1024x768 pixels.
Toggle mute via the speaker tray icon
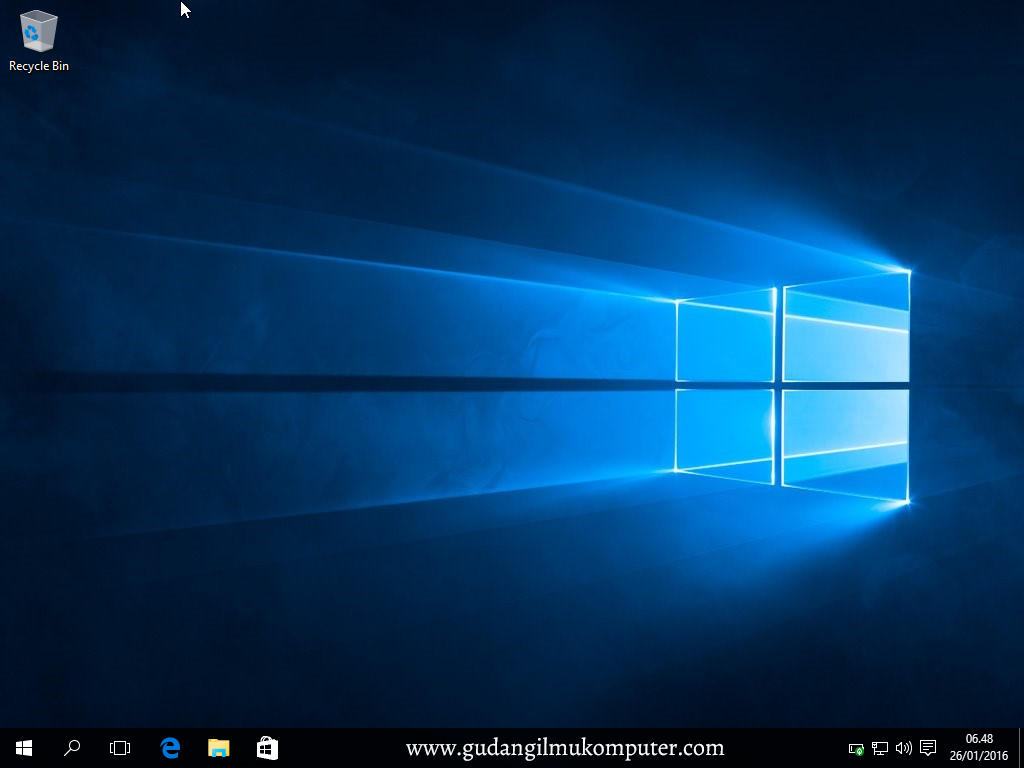pos(903,748)
